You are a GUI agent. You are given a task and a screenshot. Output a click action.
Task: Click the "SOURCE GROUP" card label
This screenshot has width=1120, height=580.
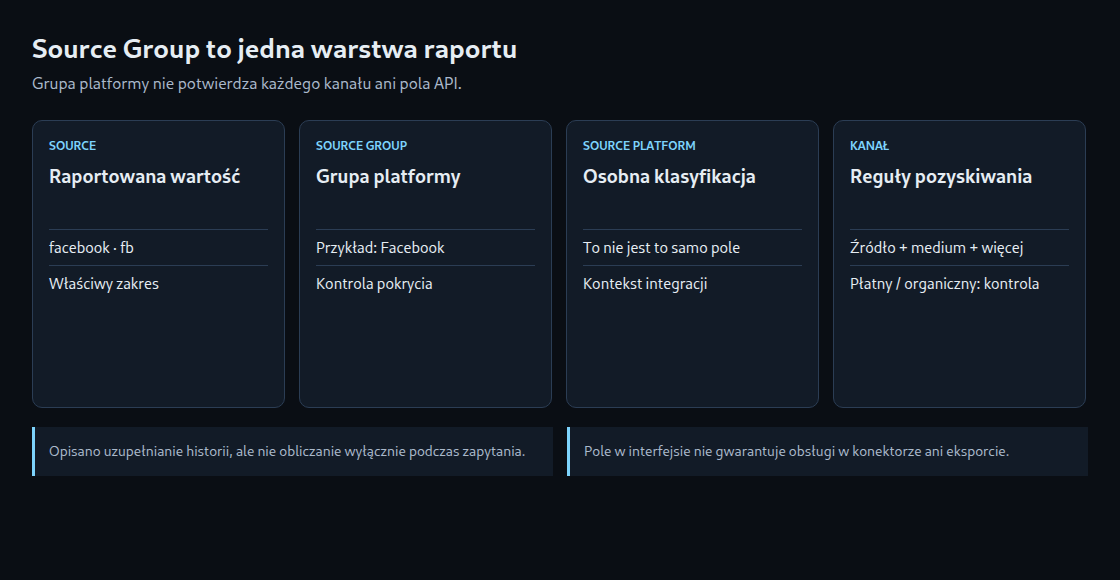point(361,146)
